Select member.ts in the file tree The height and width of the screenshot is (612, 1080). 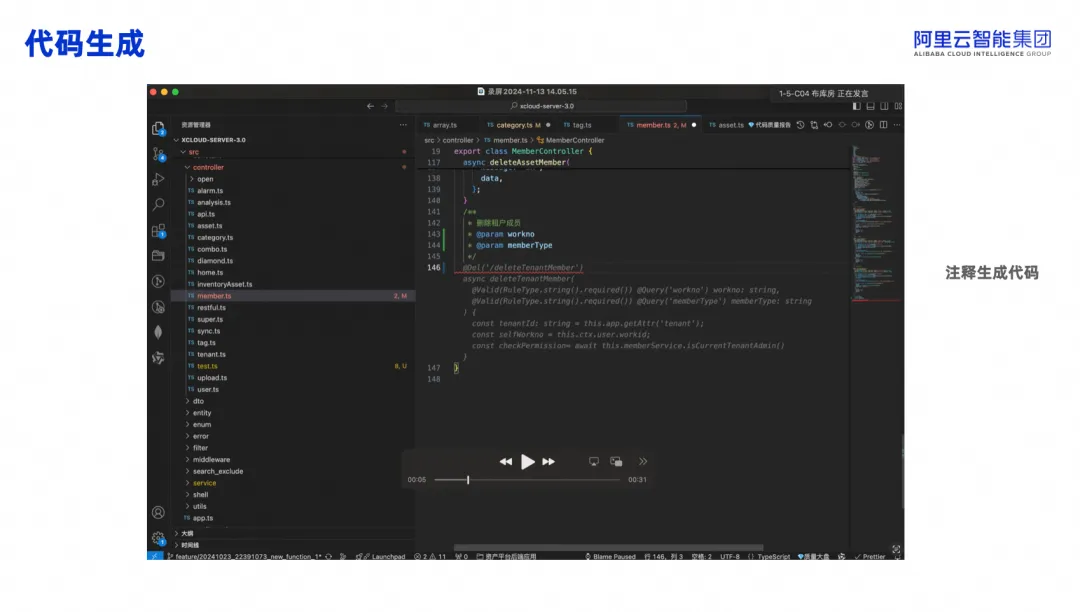click(x=293, y=296)
